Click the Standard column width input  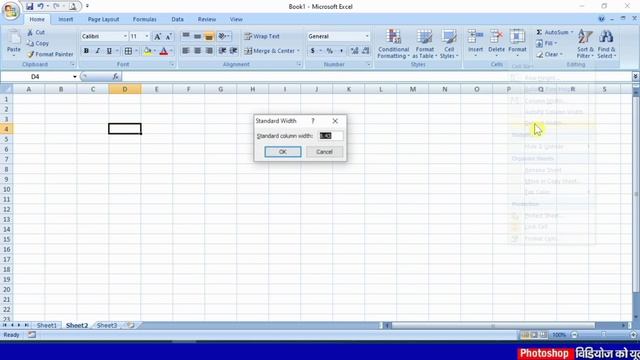331,136
